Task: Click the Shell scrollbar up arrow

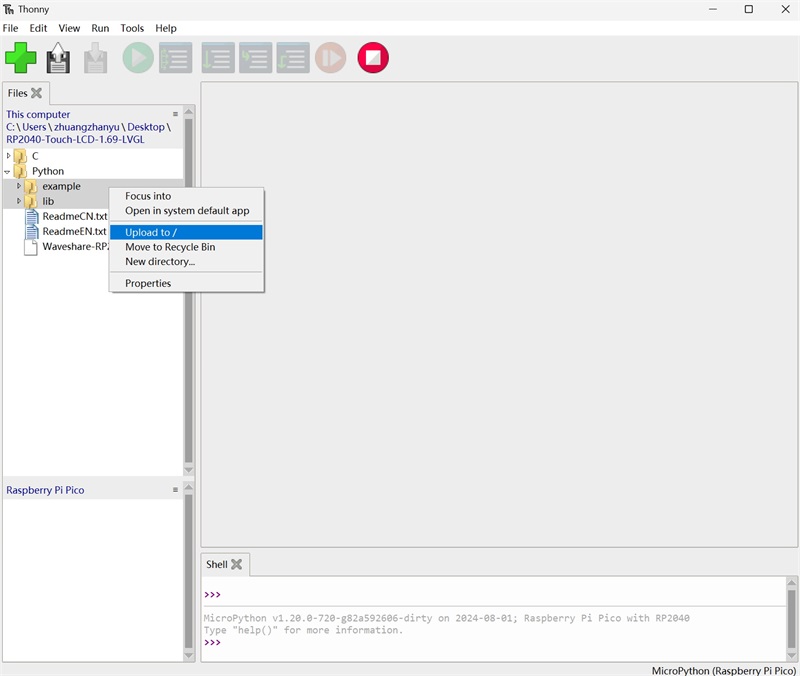Action: [791, 583]
